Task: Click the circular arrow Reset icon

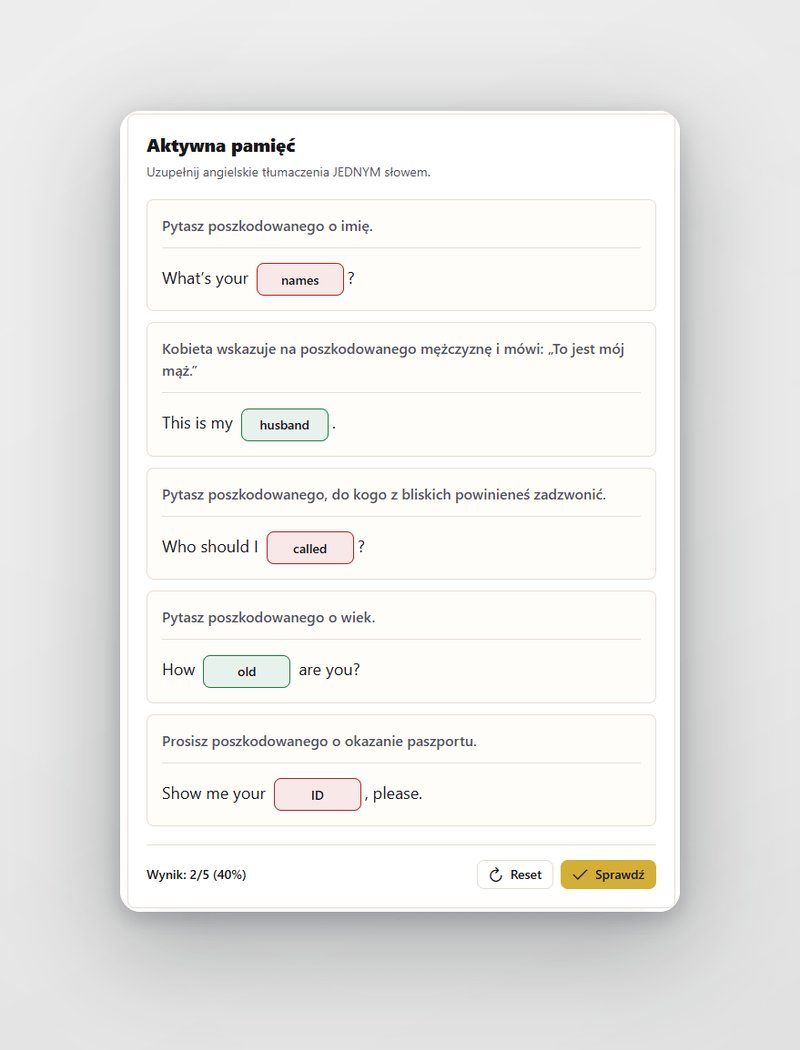Action: pos(495,875)
